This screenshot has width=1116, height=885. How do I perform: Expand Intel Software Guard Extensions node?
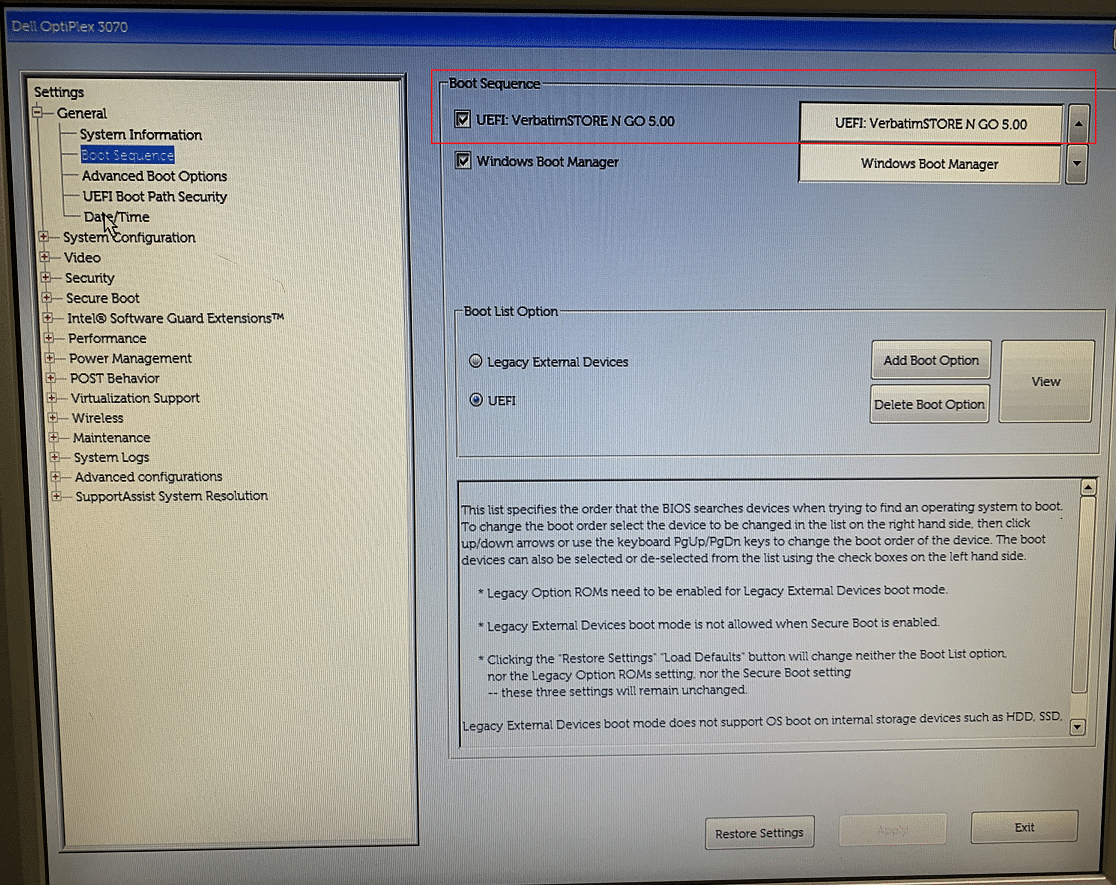[x=48, y=318]
